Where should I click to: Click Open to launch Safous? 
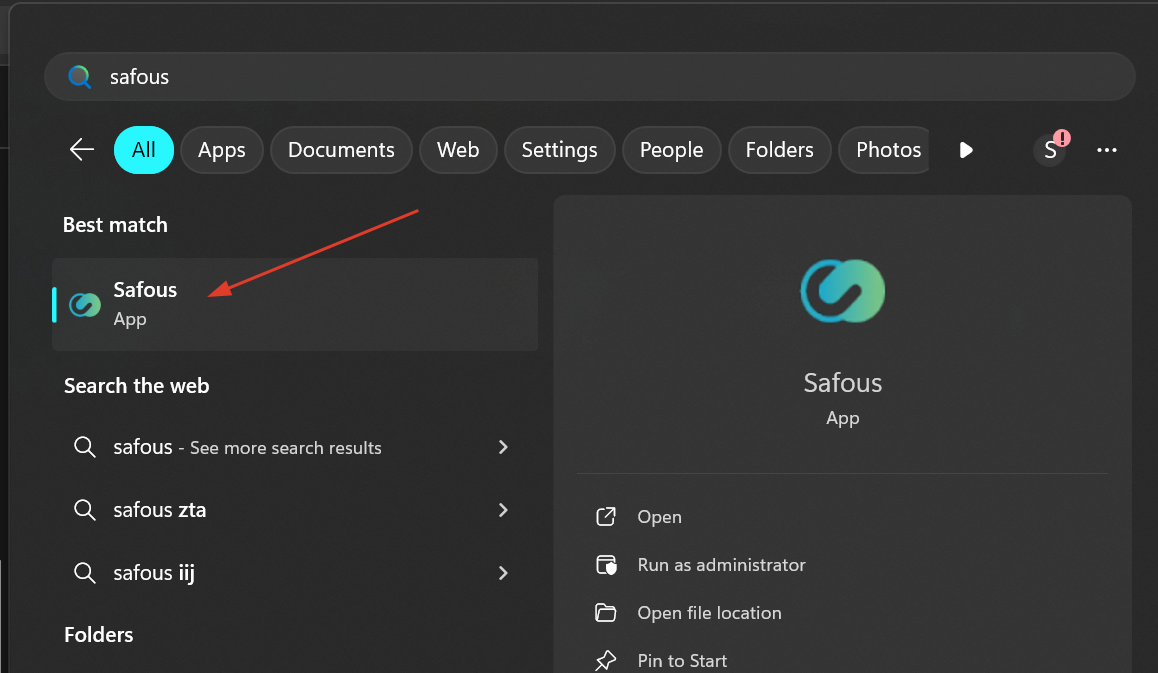(x=659, y=517)
